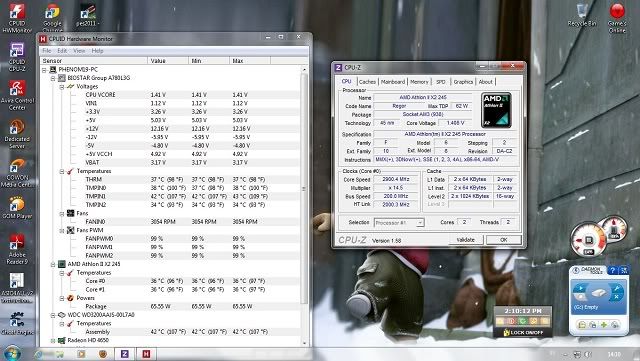Toggle LOCK ON/OFF in the shutdown gadget
The image size is (640, 361).
pos(523,332)
